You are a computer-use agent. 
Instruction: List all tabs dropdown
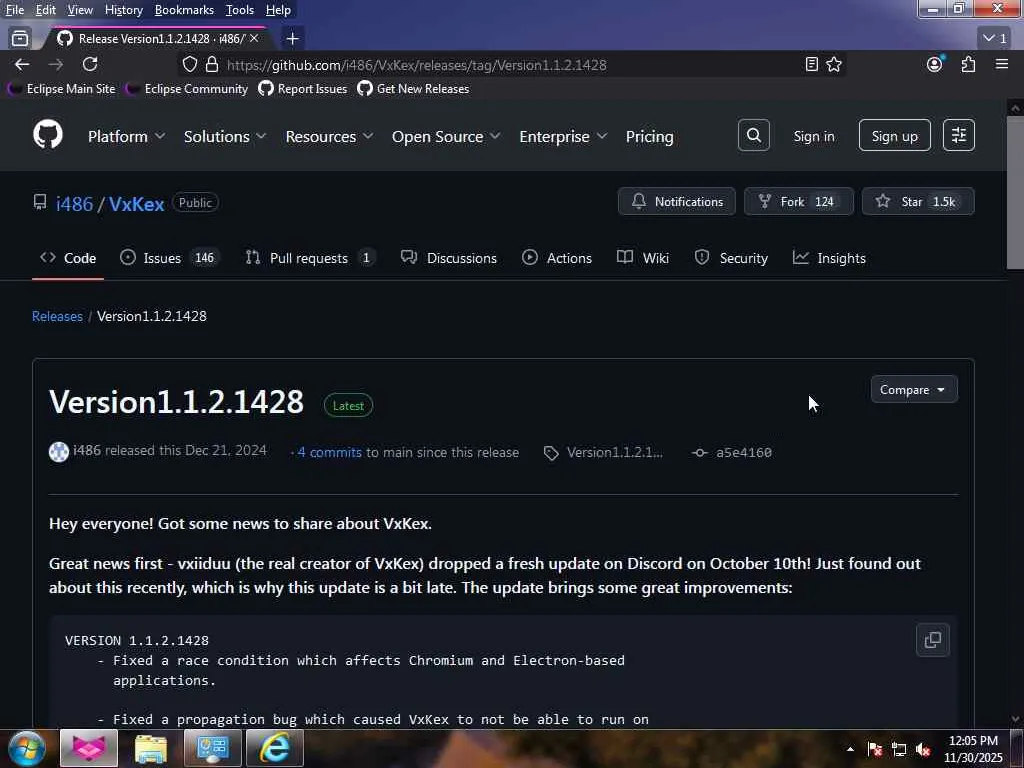coord(995,39)
